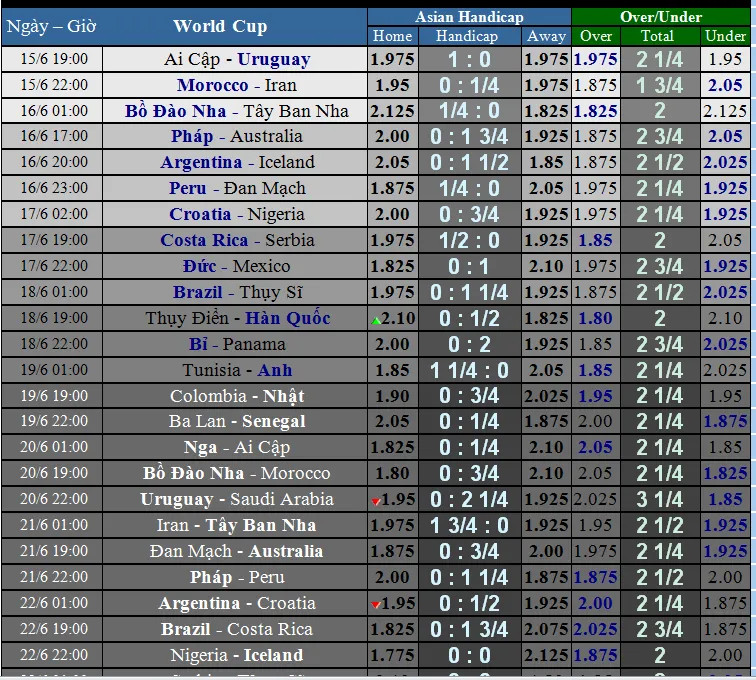Open the Ai Cập - Uruguay match
The image size is (756, 680).
(x=237, y=59)
